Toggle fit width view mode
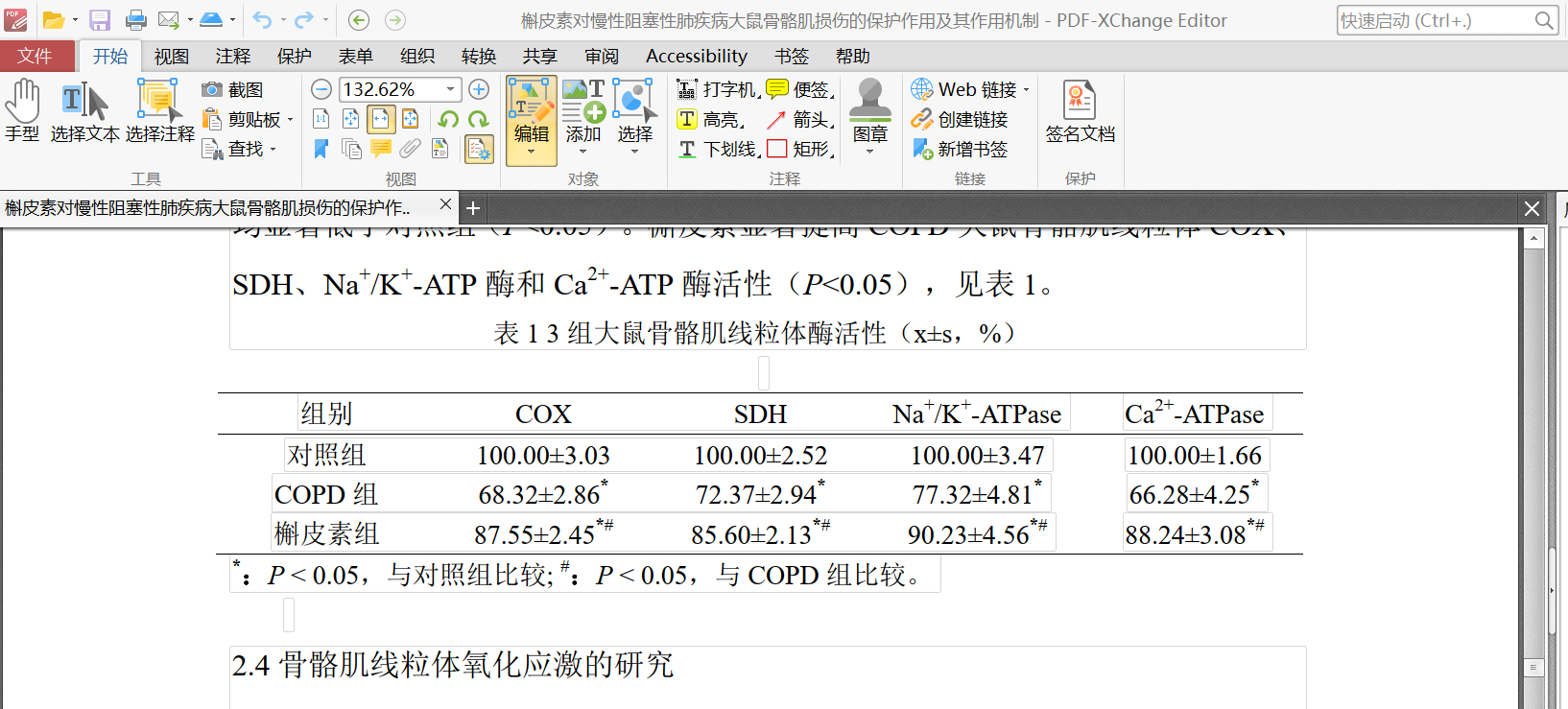The width and height of the screenshot is (1568, 709). tap(381, 119)
